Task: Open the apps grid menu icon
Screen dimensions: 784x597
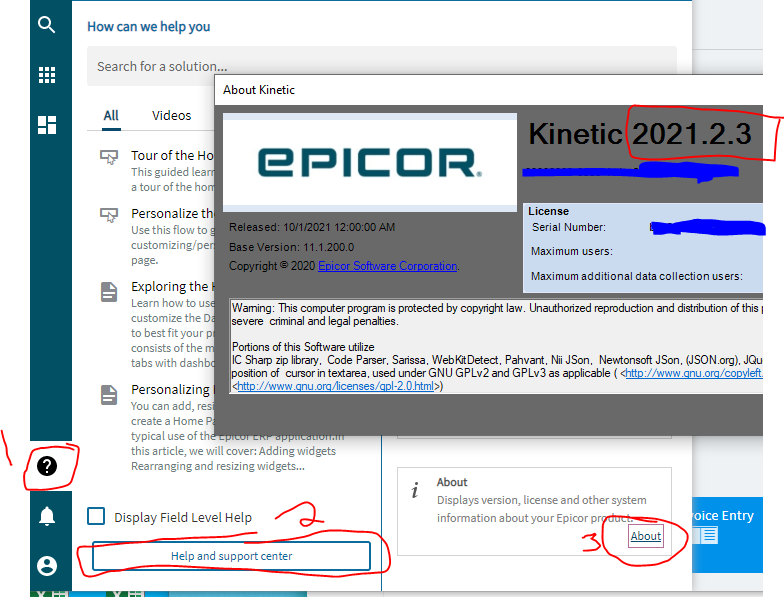Action: point(46,75)
